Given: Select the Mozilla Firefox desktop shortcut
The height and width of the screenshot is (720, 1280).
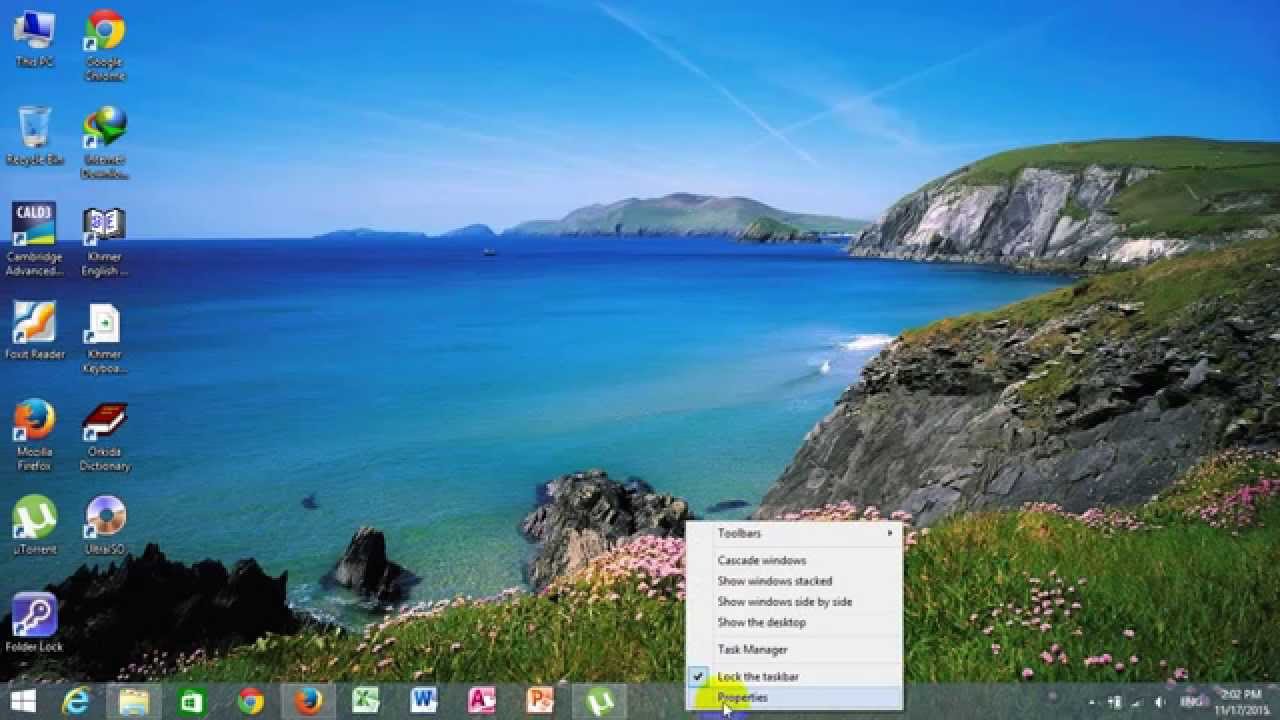Looking at the screenshot, I should click(x=34, y=435).
